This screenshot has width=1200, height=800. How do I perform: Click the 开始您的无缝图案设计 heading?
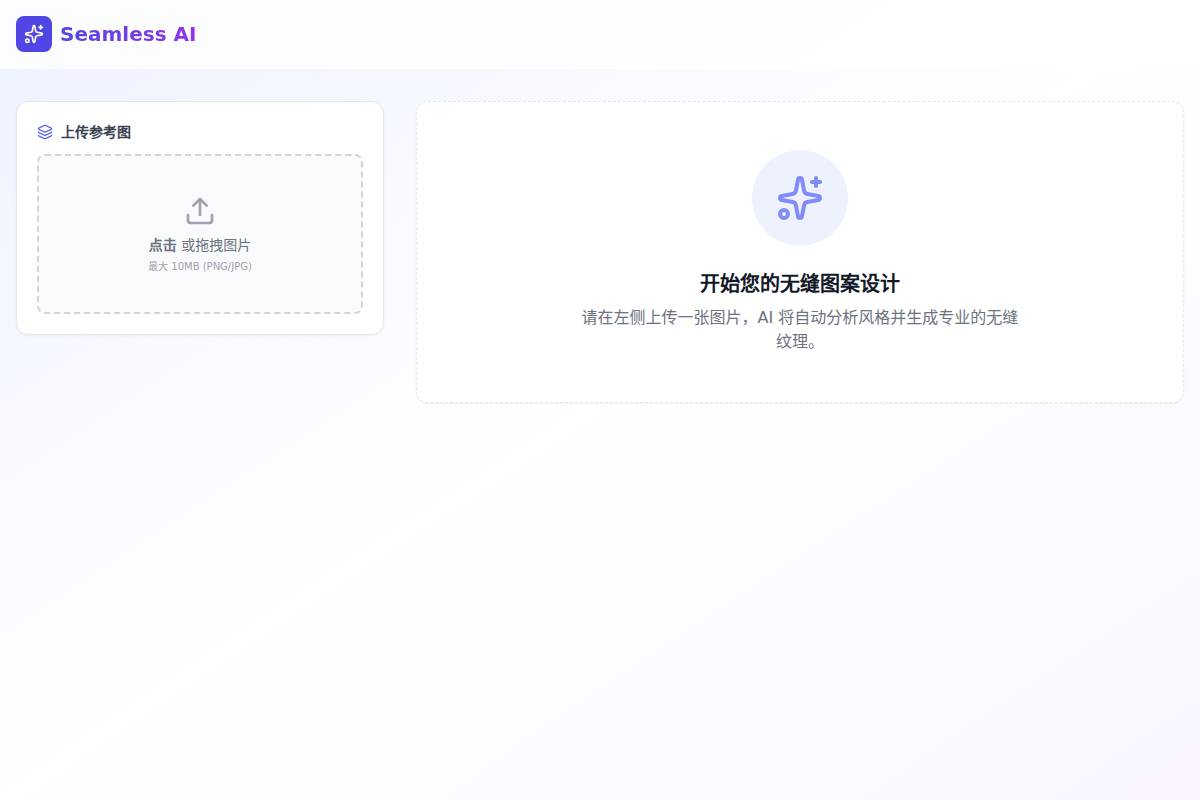tap(800, 283)
